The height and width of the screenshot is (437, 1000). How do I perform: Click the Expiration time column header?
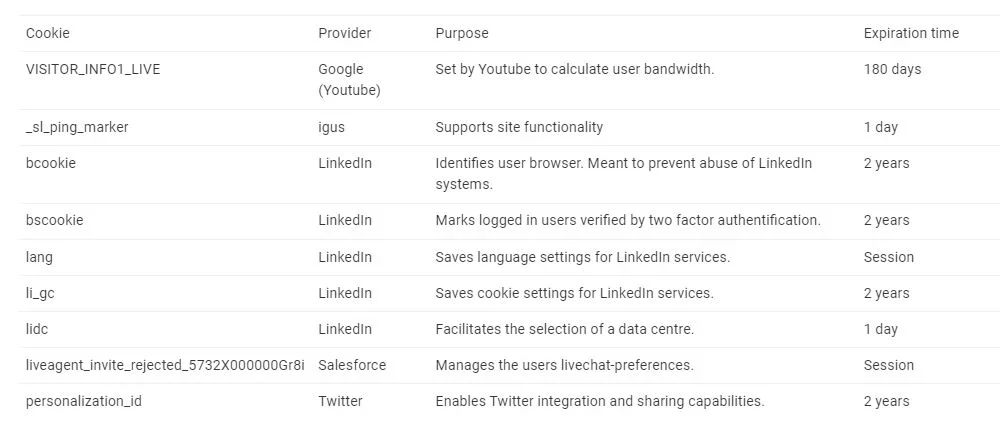[911, 33]
